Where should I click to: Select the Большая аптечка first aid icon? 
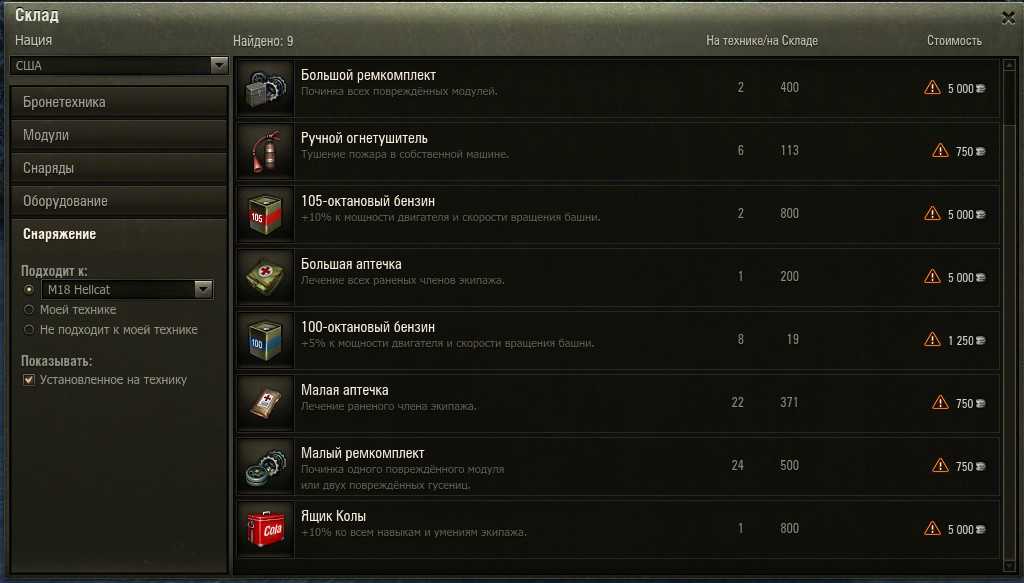(265, 277)
